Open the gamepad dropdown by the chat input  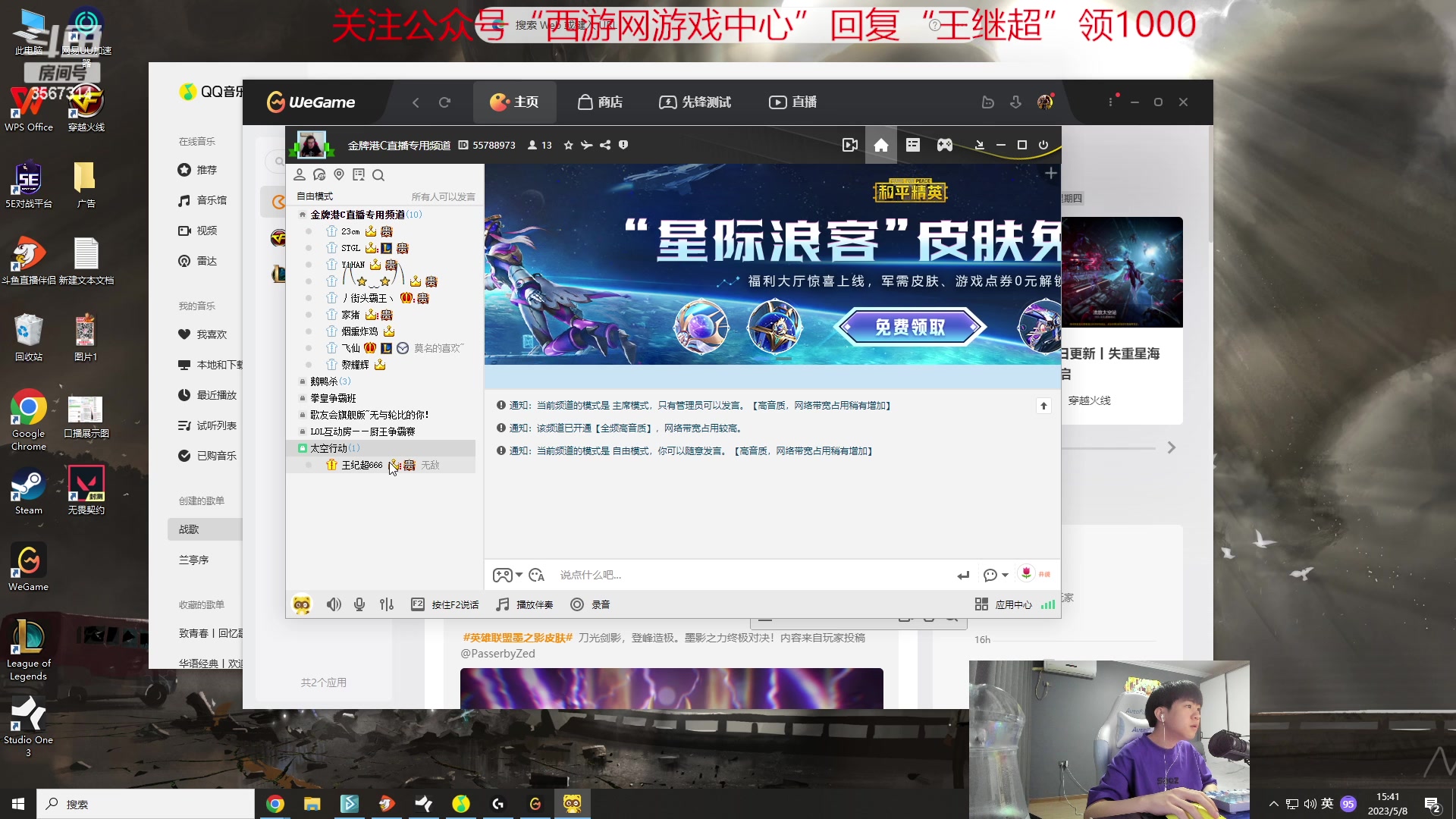tap(507, 575)
